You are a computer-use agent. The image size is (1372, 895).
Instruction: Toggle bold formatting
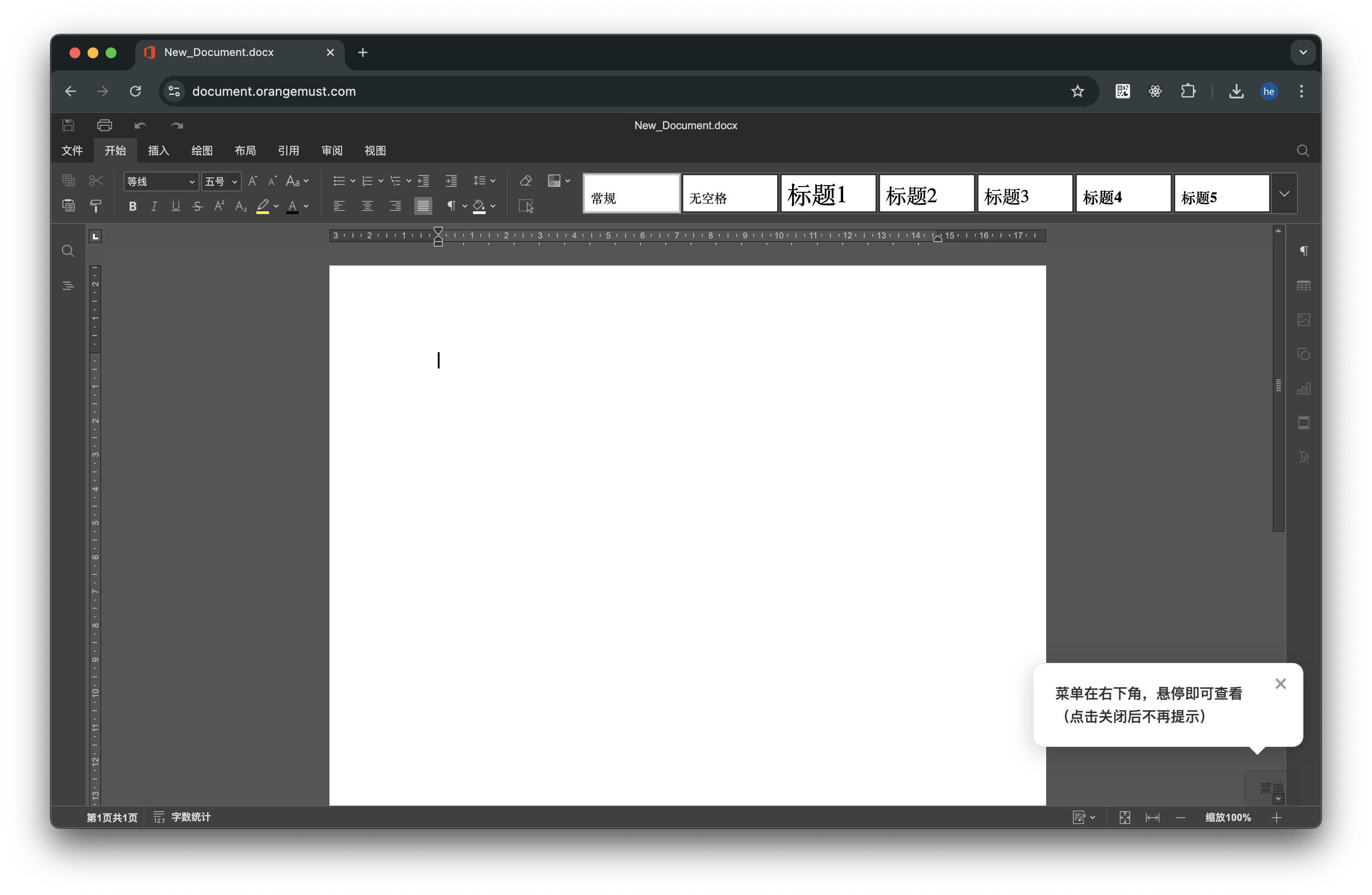coord(133,206)
